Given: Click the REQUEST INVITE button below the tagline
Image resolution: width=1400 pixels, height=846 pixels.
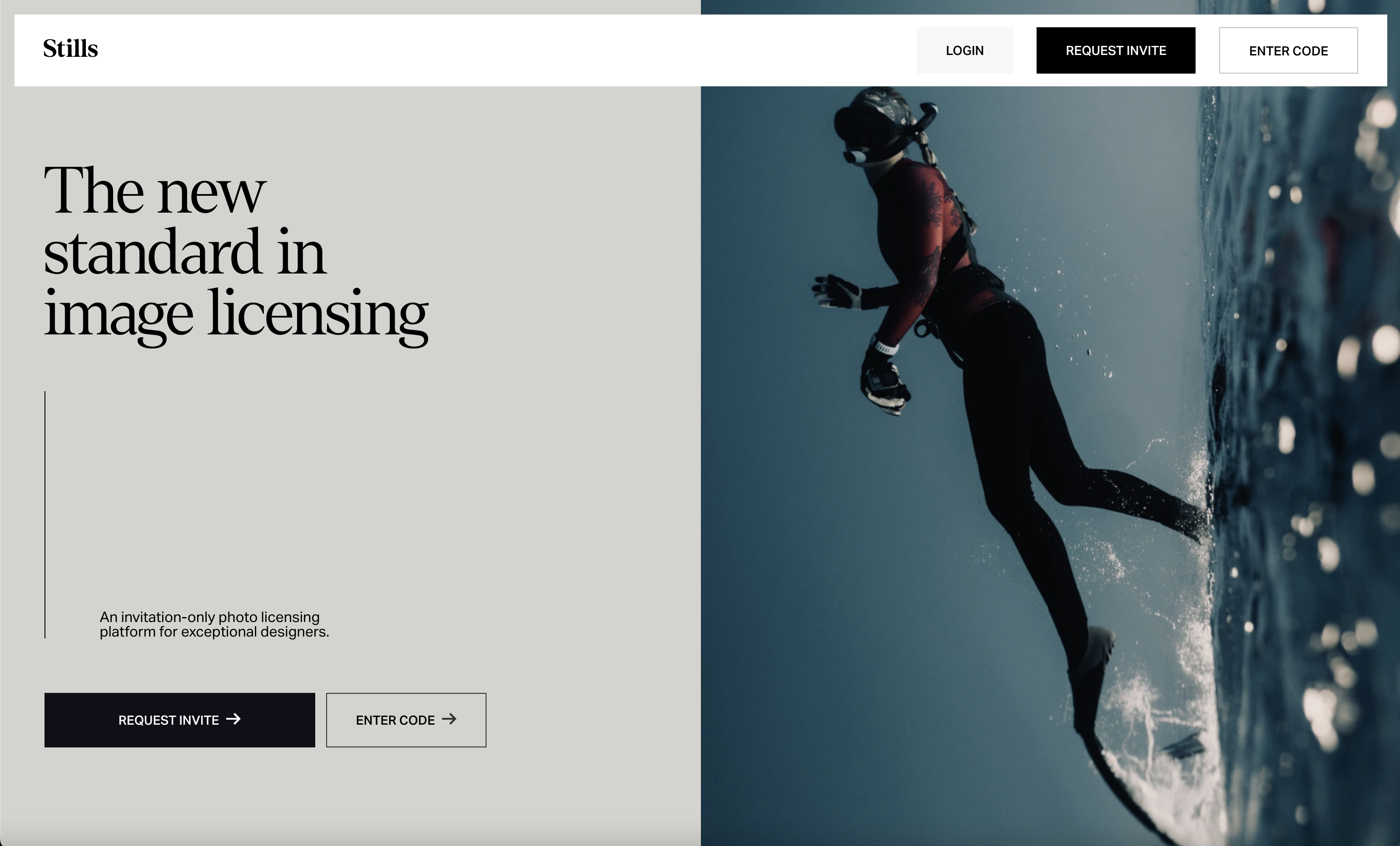Looking at the screenshot, I should click(179, 720).
